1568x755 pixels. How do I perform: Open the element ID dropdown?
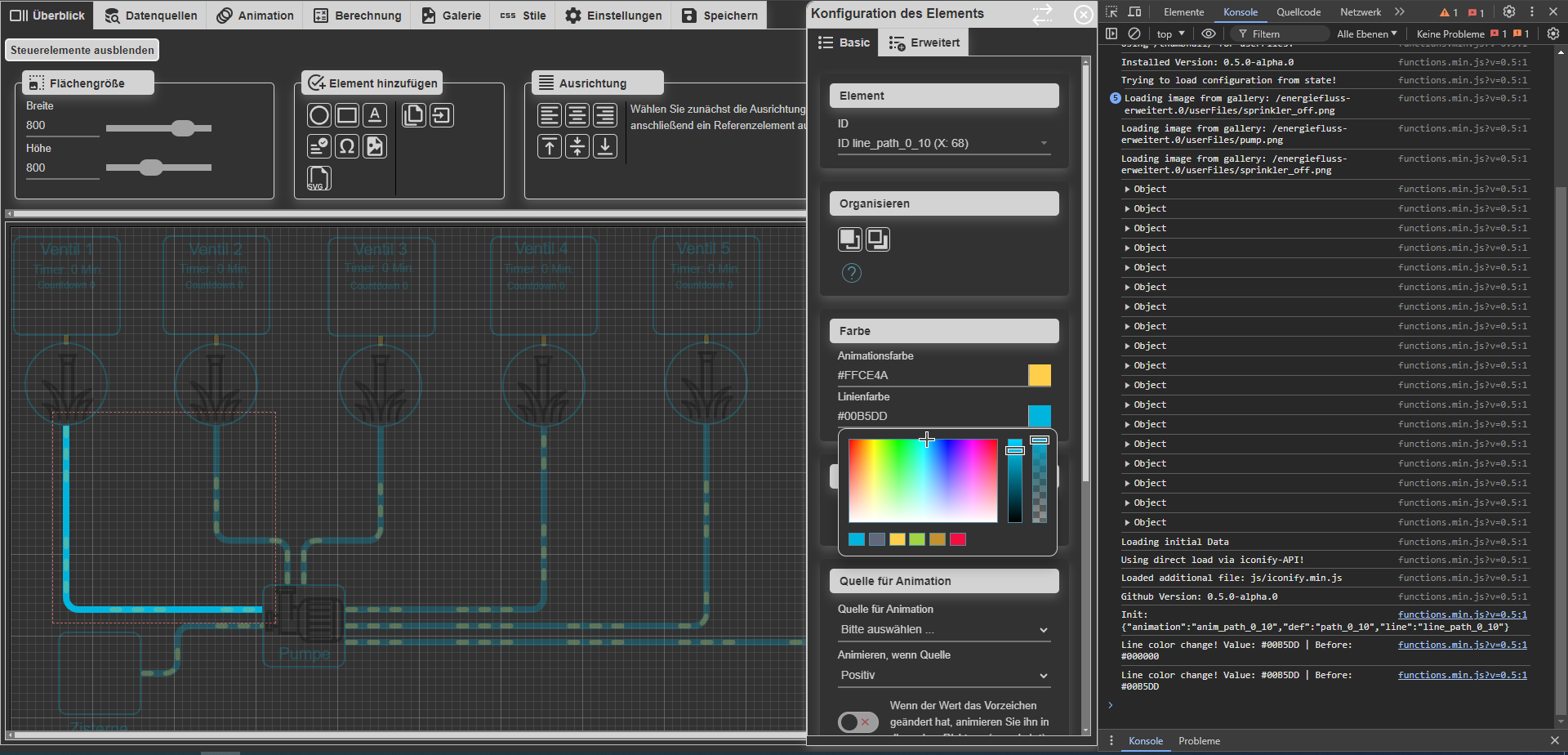pos(943,143)
